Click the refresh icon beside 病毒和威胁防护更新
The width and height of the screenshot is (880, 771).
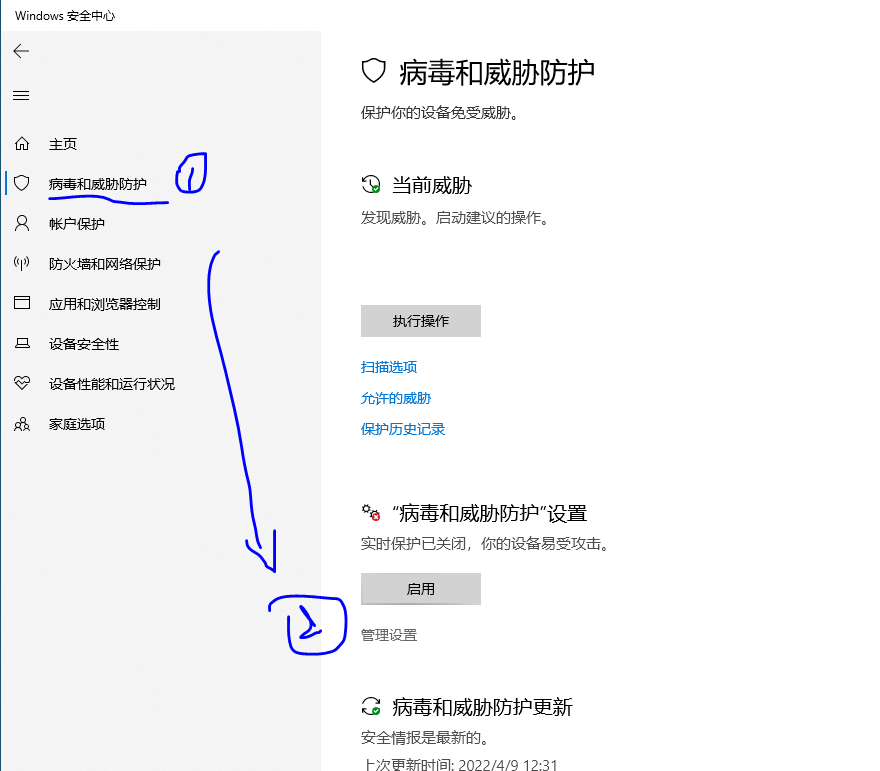click(x=371, y=706)
